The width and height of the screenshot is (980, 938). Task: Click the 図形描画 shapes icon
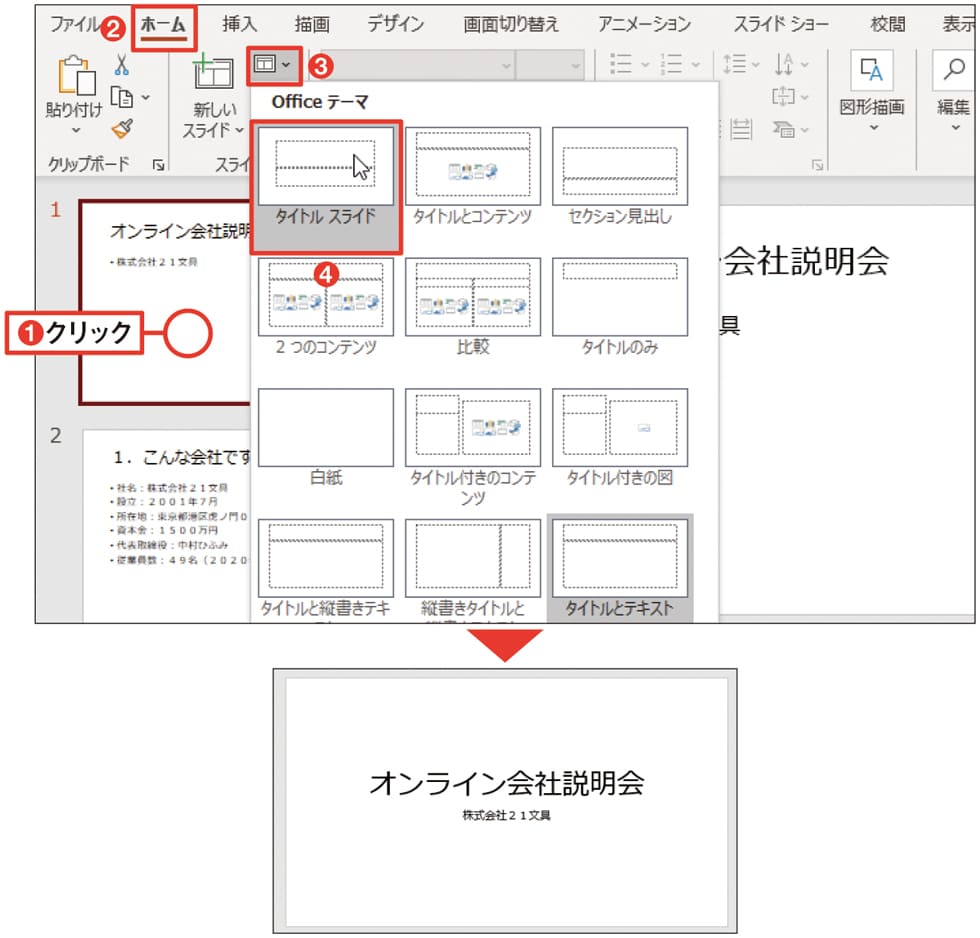[x=871, y=71]
